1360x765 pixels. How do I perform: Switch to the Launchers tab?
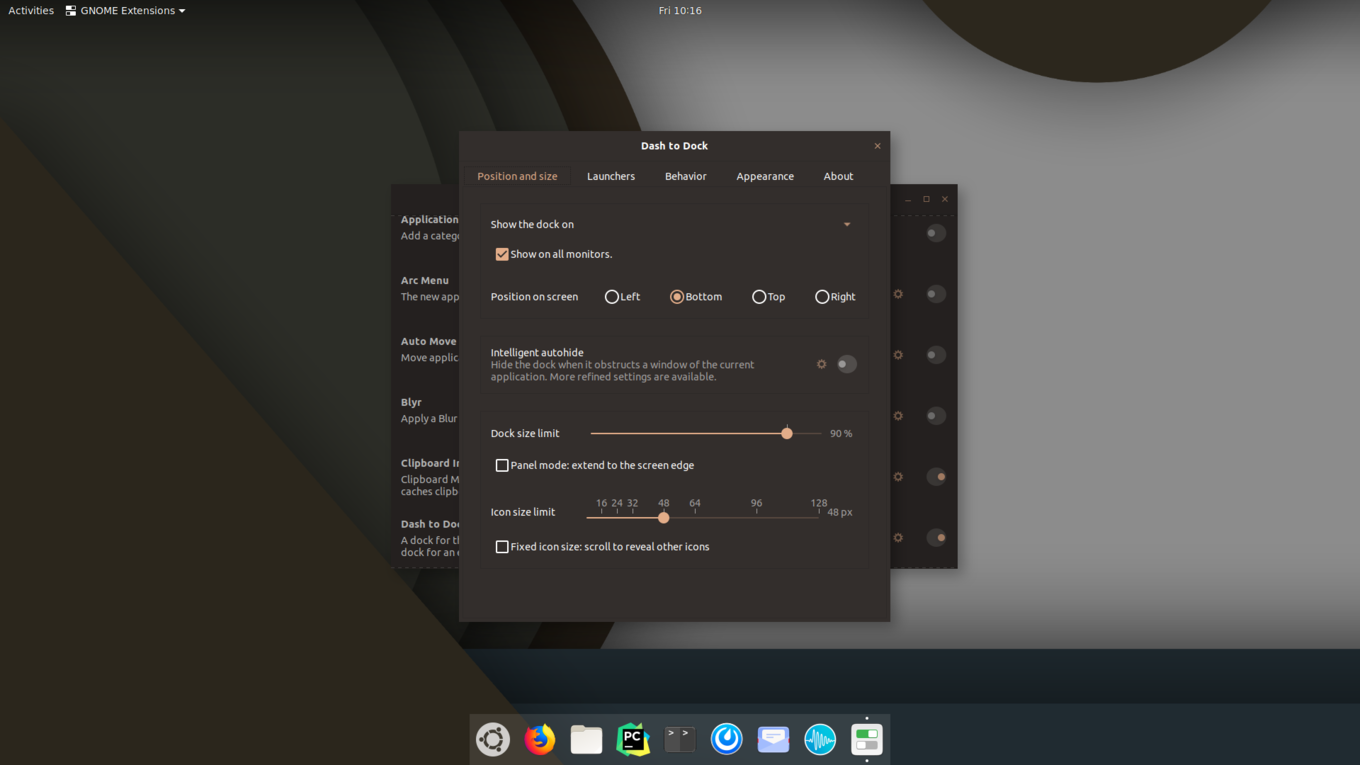click(x=611, y=176)
